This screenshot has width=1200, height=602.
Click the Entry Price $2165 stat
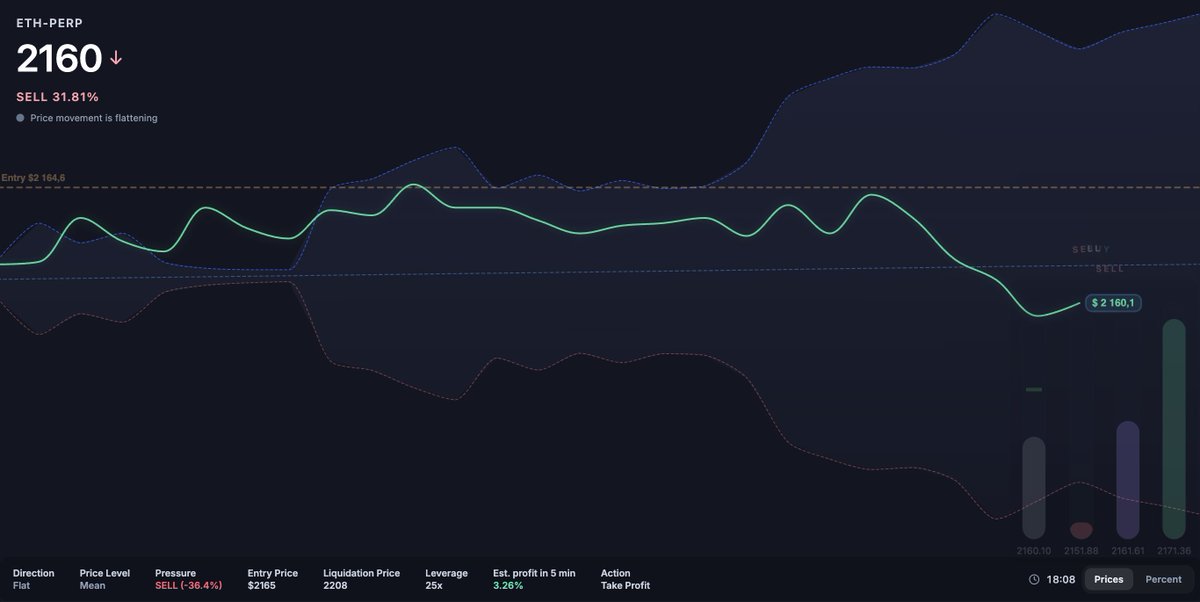coord(273,579)
